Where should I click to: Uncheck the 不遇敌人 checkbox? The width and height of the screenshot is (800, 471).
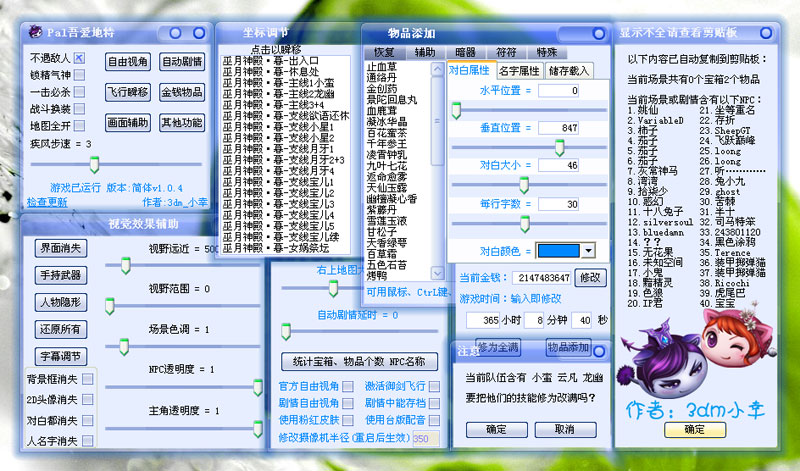(80, 58)
